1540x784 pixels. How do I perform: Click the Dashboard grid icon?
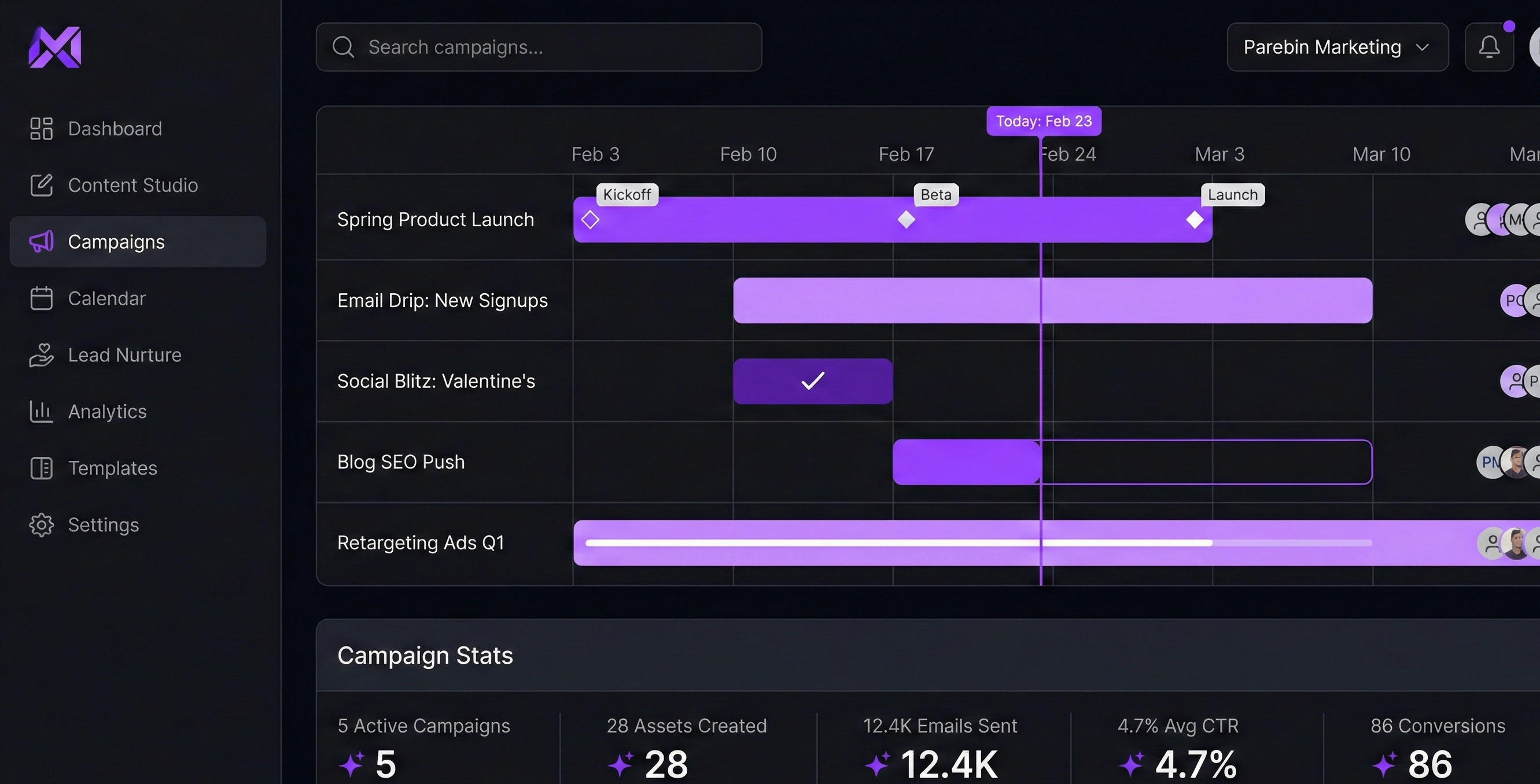point(40,128)
